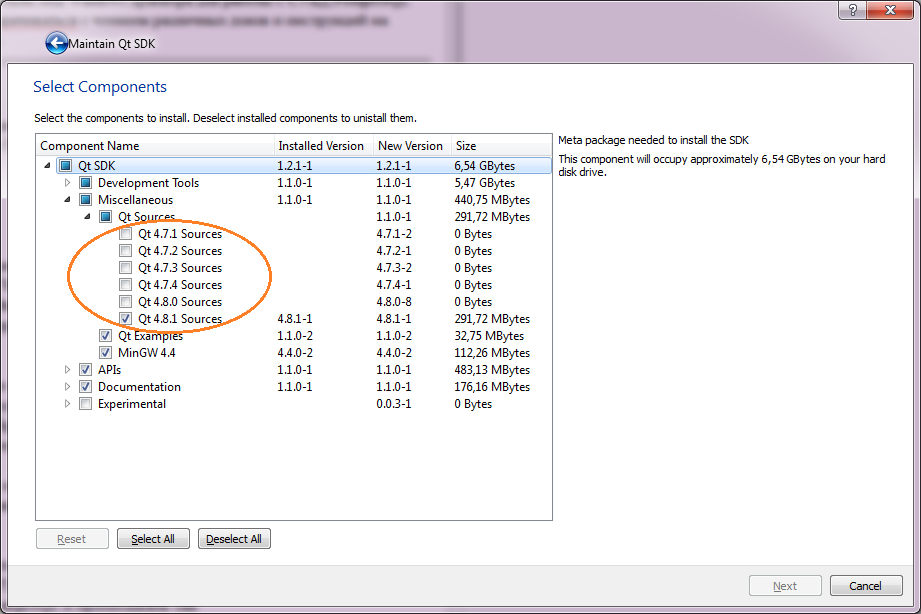The height and width of the screenshot is (614, 921).
Task: Sort by the Installed Version column header
Action: click(324, 146)
